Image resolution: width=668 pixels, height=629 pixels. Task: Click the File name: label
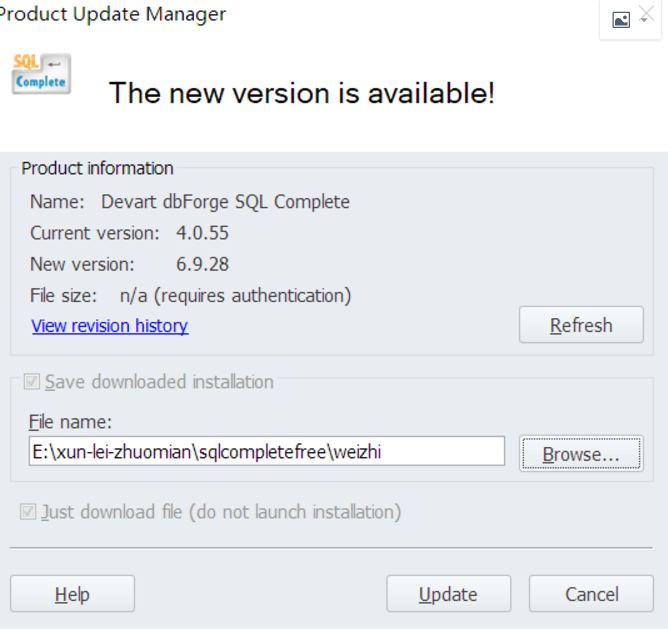(x=70, y=422)
